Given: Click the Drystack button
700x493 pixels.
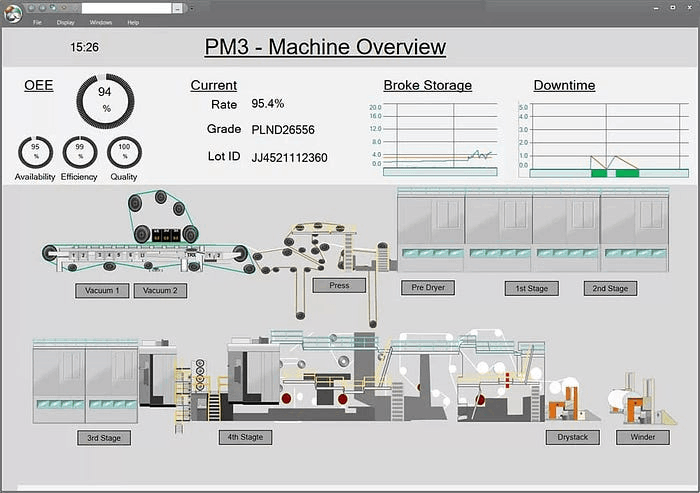Looking at the screenshot, I should click(x=572, y=437).
